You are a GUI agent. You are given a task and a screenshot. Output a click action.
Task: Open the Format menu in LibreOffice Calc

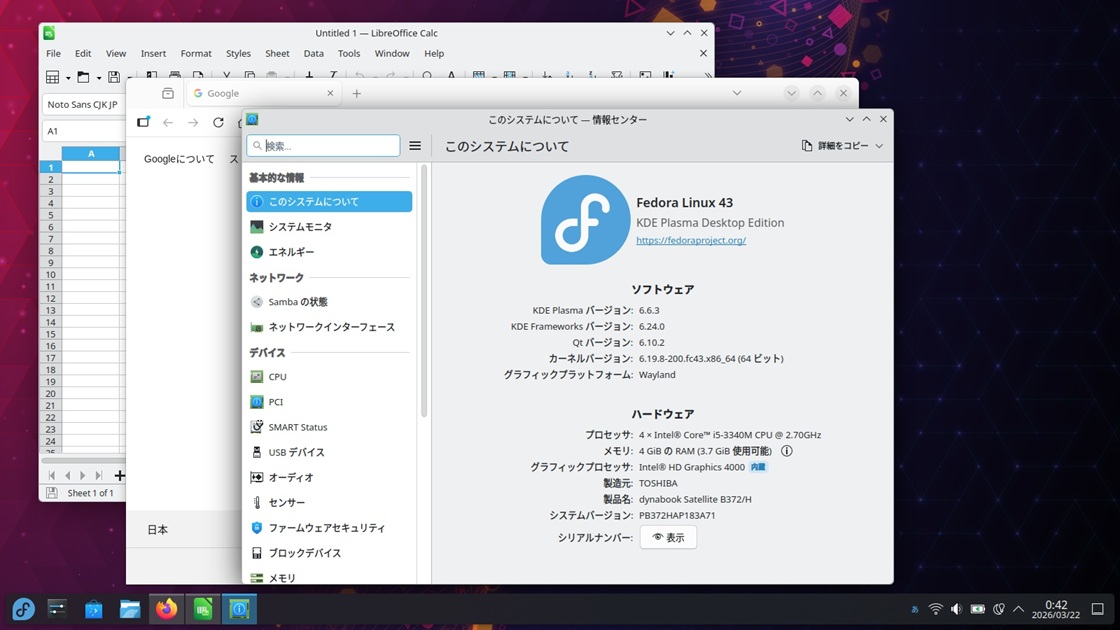(195, 54)
